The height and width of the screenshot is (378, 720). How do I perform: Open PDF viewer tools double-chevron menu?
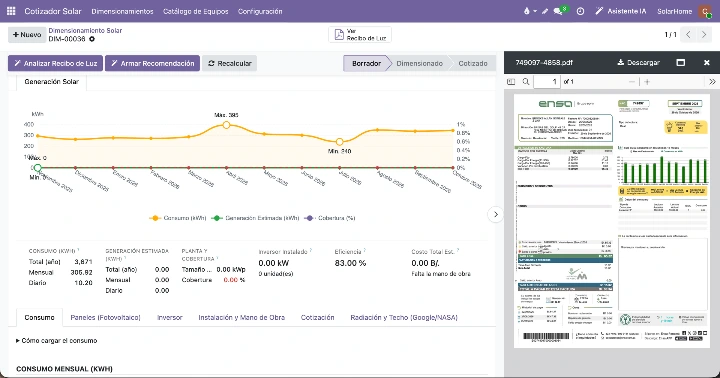click(712, 82)
